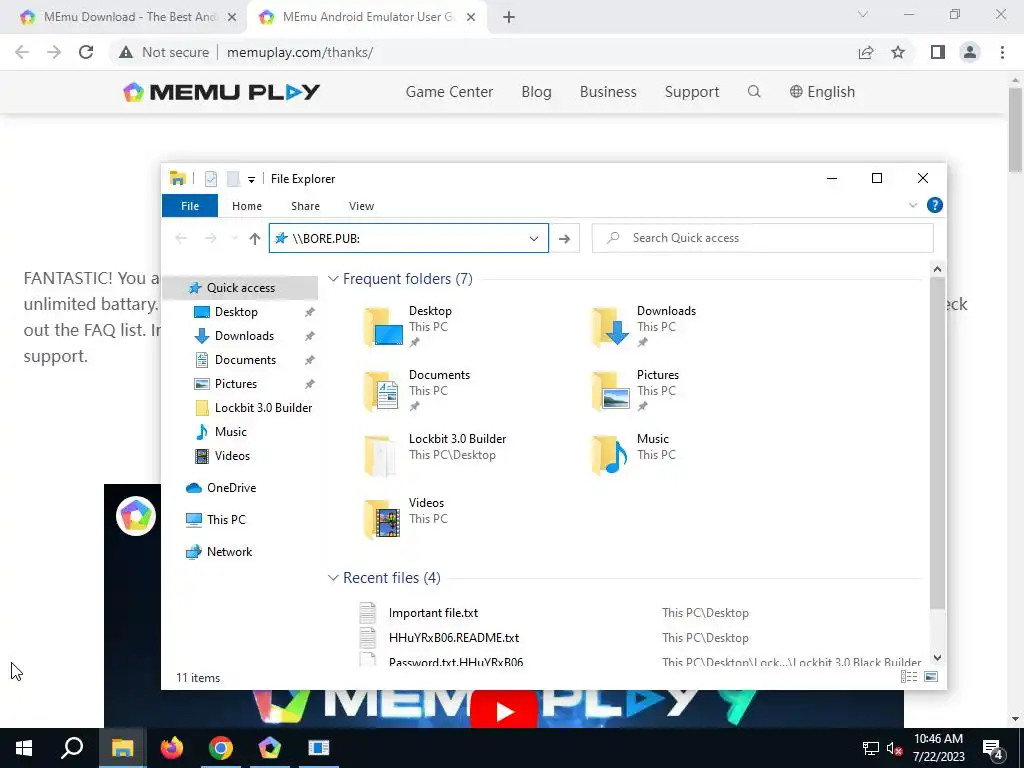The image size is (1024, 768).
Task: Select Downloads in the navigation pane
Action: tap(244, 336)
